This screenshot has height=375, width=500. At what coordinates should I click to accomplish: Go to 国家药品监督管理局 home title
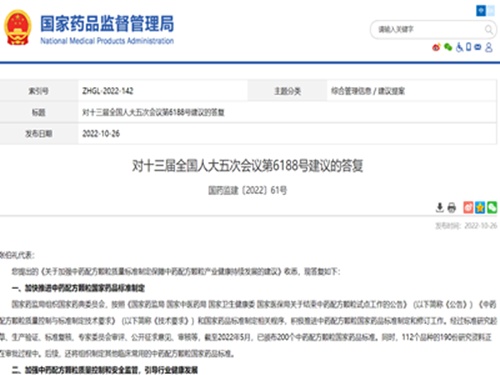tap(107, 24)
